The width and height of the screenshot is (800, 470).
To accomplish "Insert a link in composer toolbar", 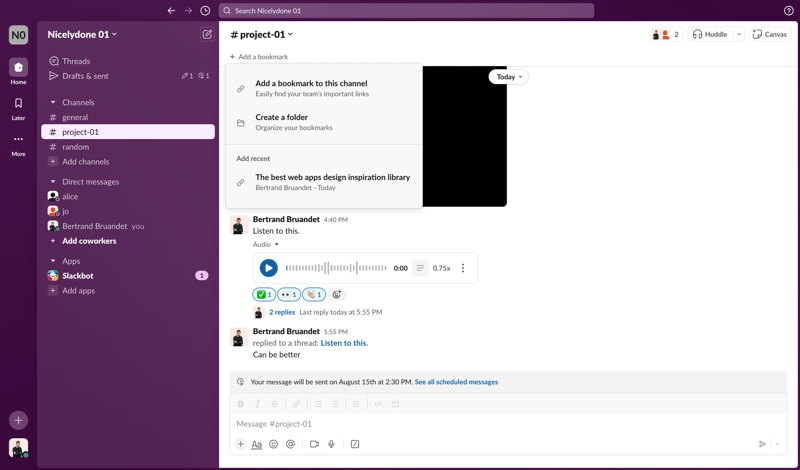I will coord(296,404).
